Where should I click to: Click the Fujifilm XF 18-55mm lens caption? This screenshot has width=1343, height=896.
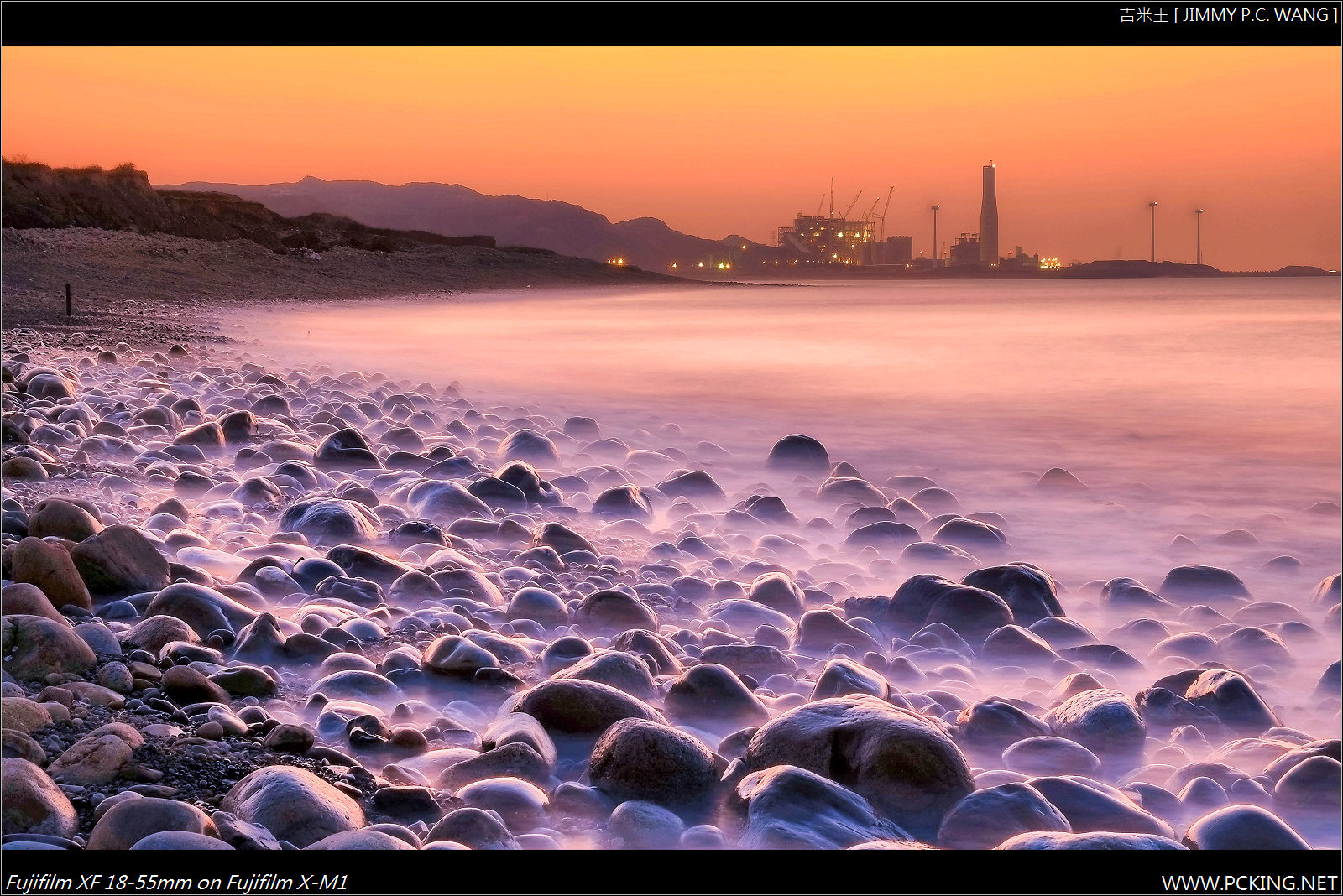175,883
